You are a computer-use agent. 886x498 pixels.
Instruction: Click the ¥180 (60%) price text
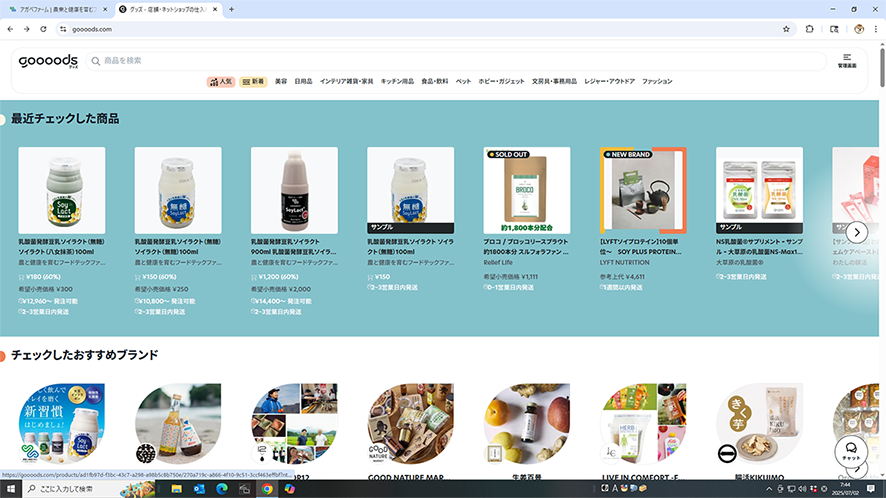(x=44, y=277)
